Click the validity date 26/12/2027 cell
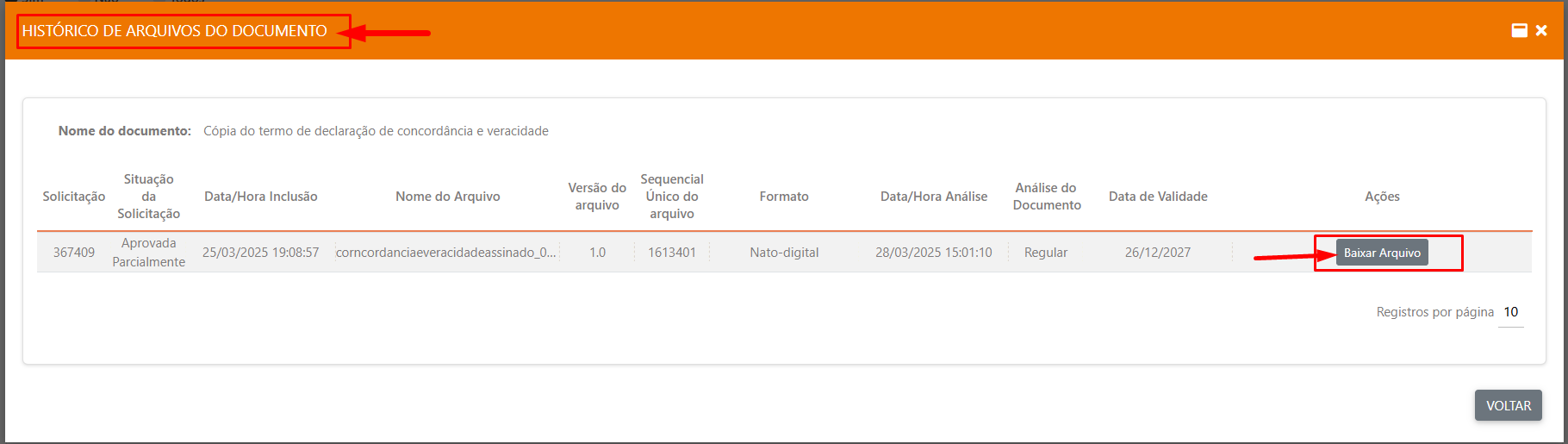 1158,253
